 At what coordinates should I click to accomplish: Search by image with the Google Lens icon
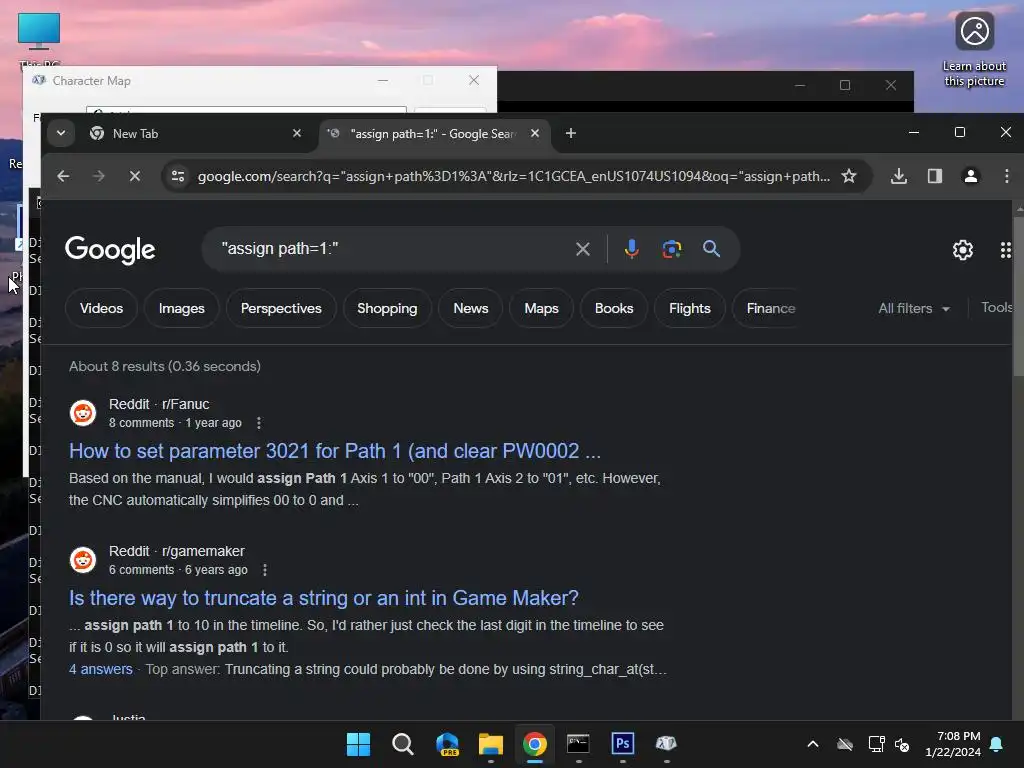671,249
